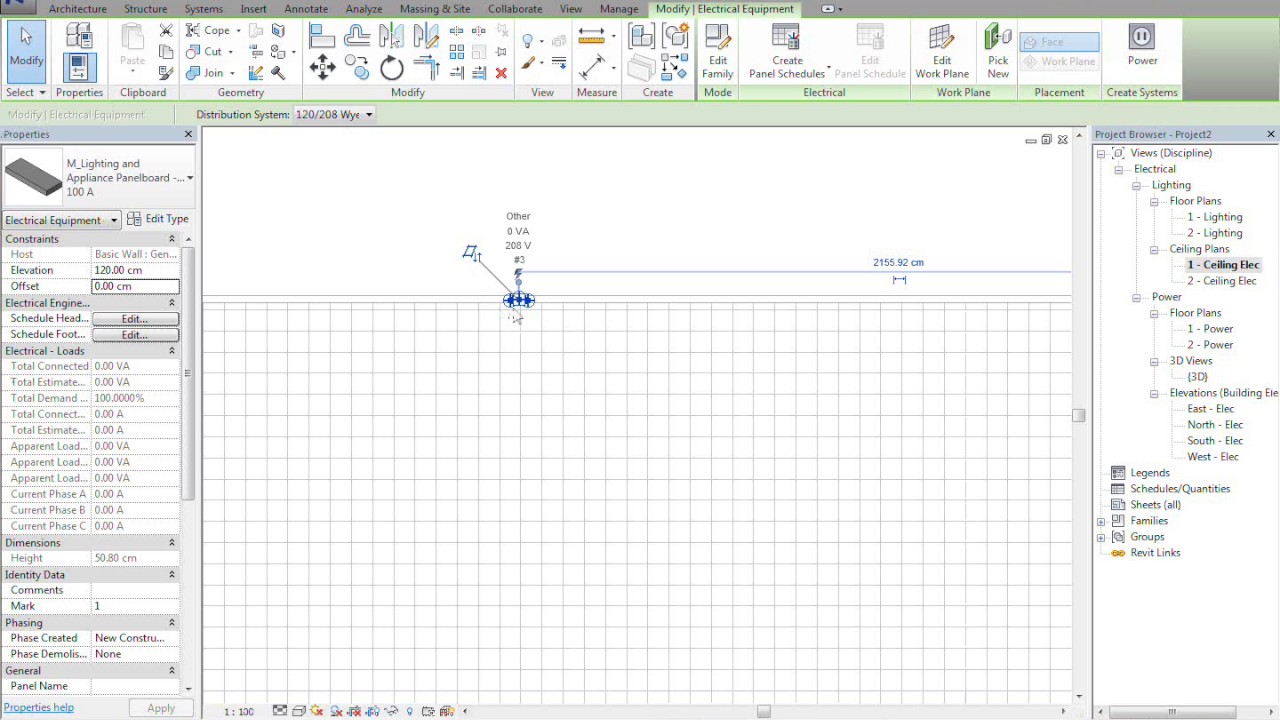Collapse the Power discipline node
Viewport: 1280px width, 720px height.
[x=1136, y=297]
